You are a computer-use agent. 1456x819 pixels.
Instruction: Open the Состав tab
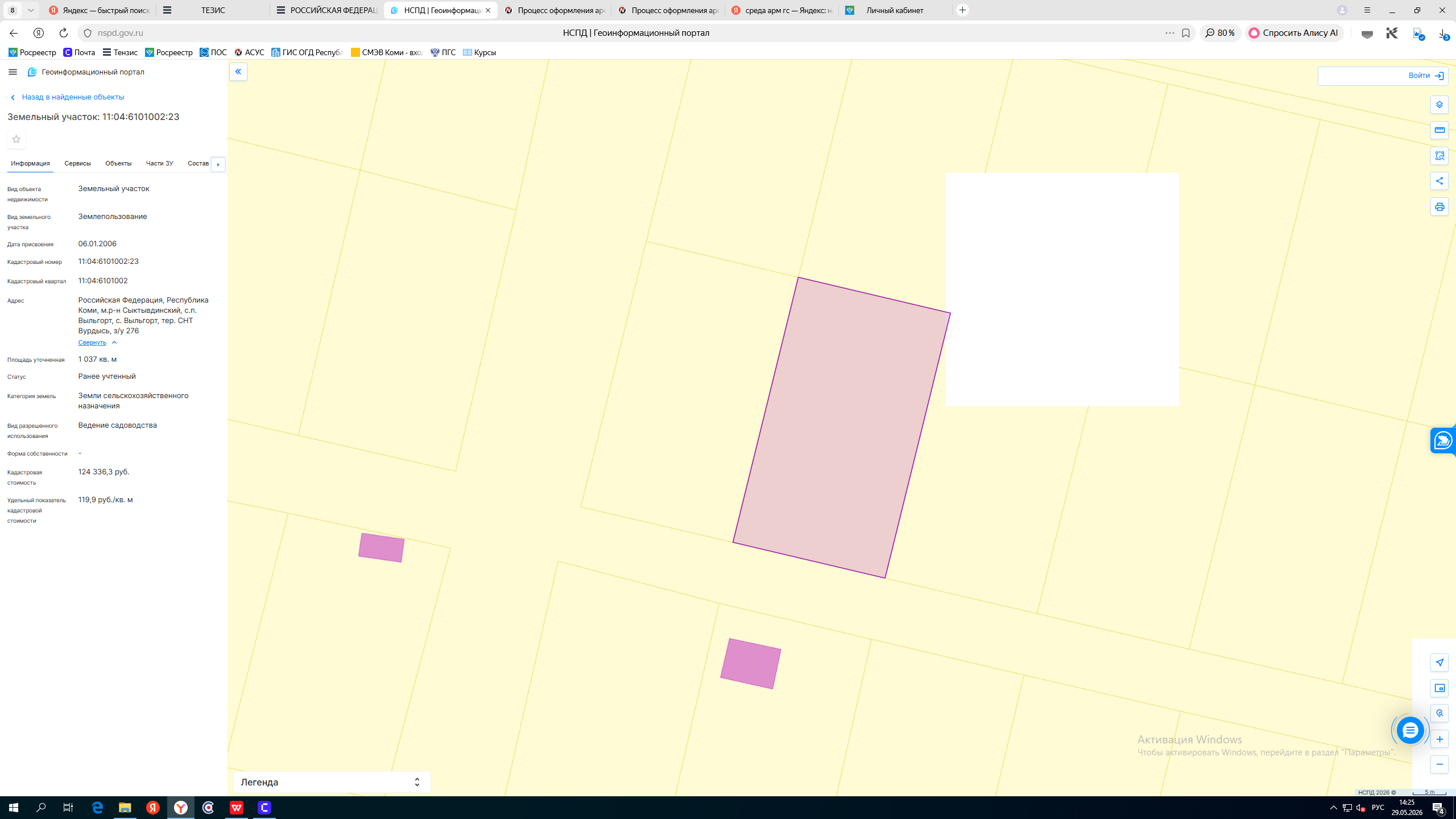[x=198, y=164]
